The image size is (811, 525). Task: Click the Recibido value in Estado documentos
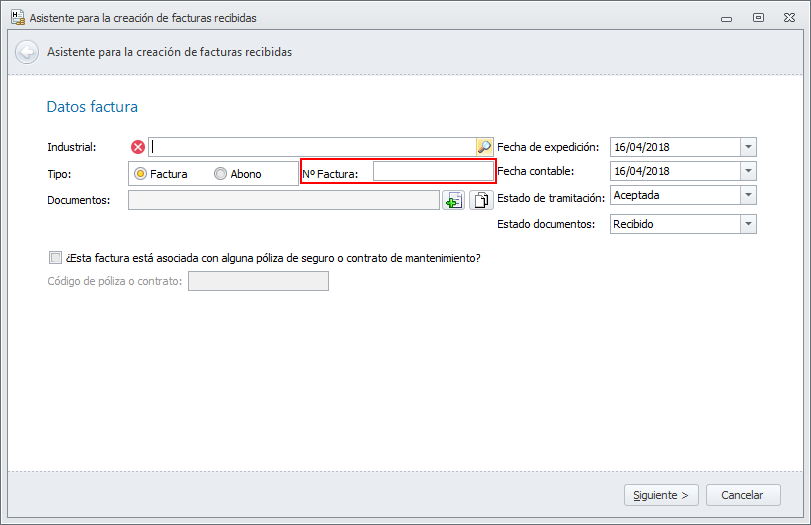coord(633,224)
